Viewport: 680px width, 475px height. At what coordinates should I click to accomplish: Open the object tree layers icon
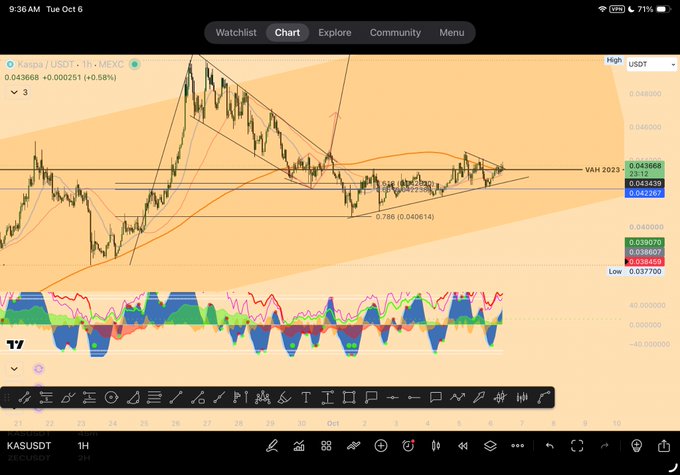[490, 446]
